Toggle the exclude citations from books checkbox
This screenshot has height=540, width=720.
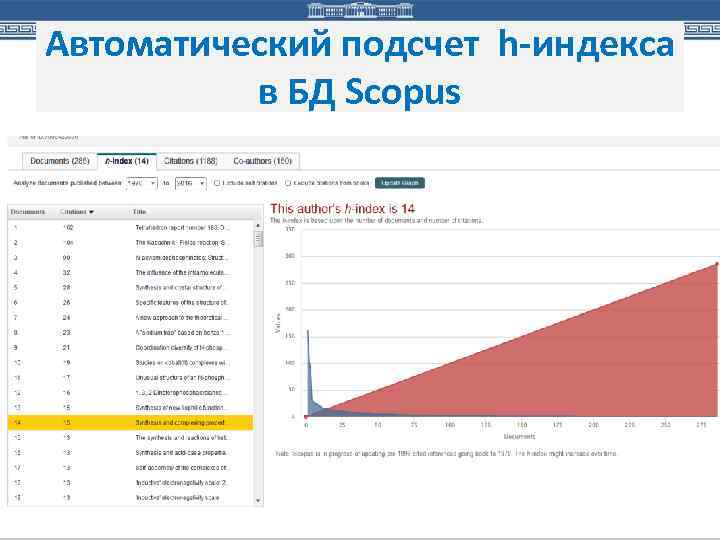(288, 183)
